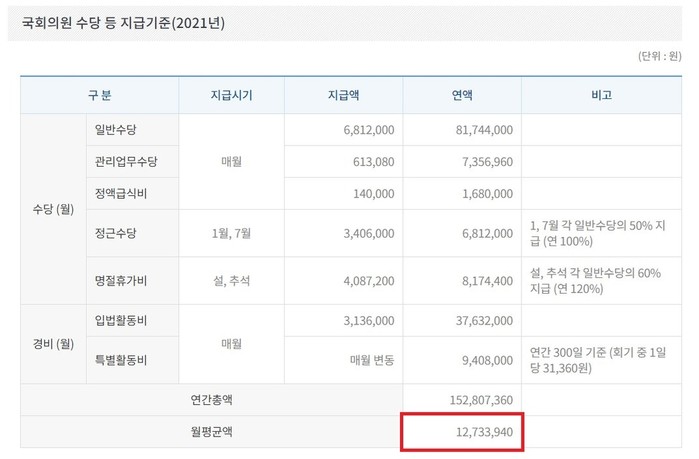Select the 정액급식비 row label
The width and height of the screenshot is (699, 459).
[x=120, y=192]
